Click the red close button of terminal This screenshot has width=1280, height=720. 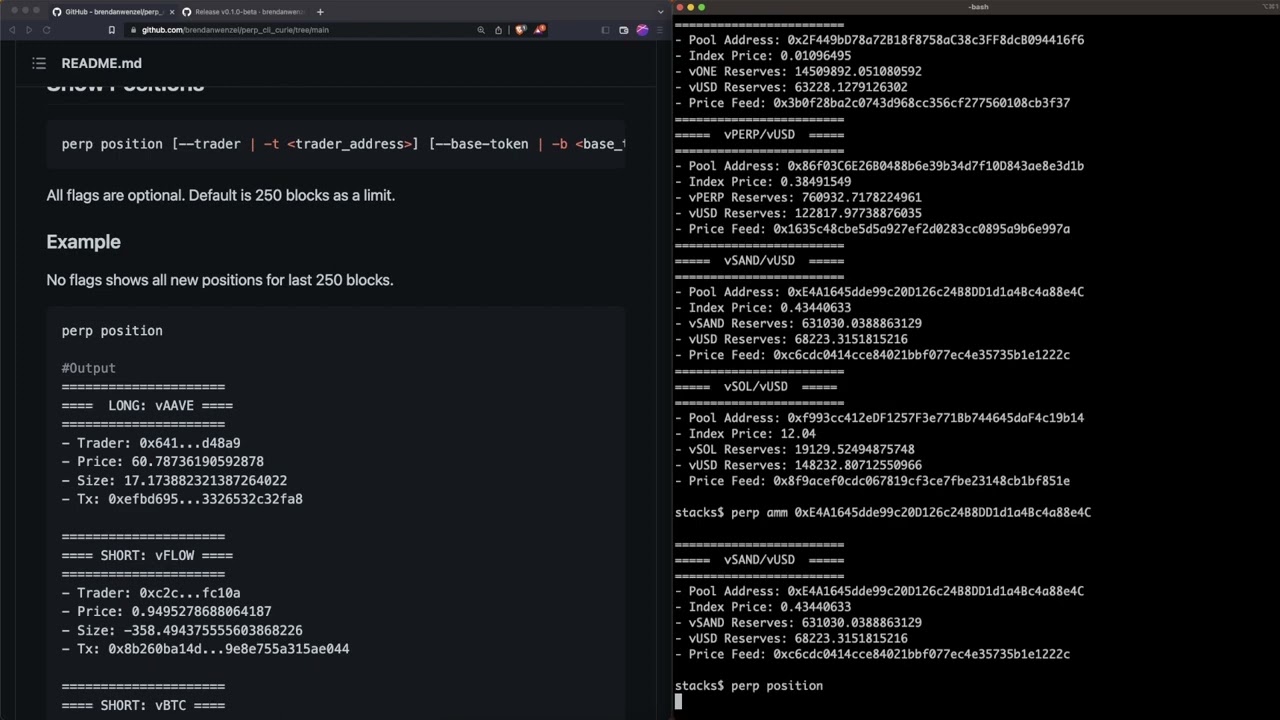click(x=680, y=7)
